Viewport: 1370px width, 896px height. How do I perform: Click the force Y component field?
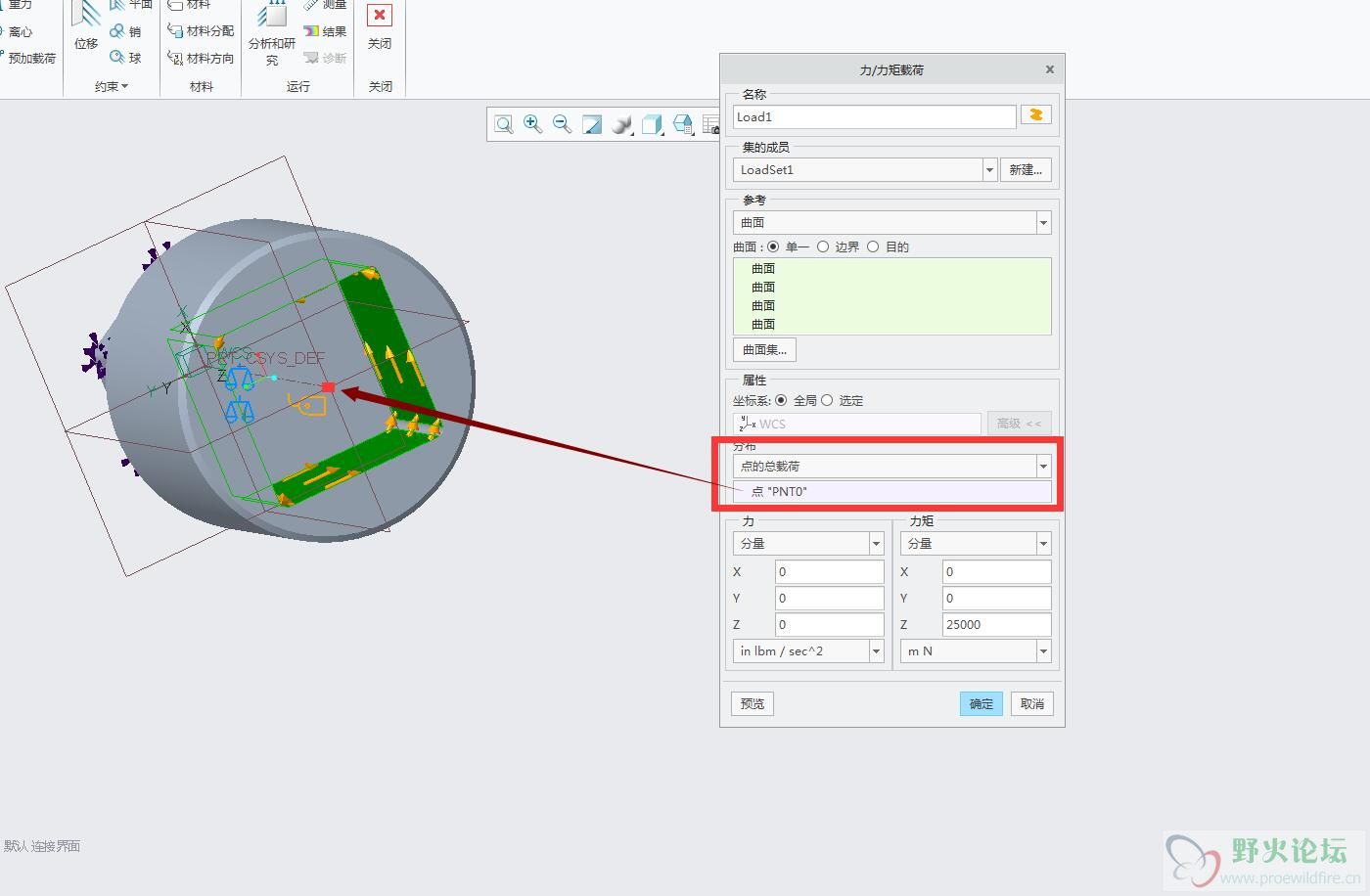click(830, 598)
